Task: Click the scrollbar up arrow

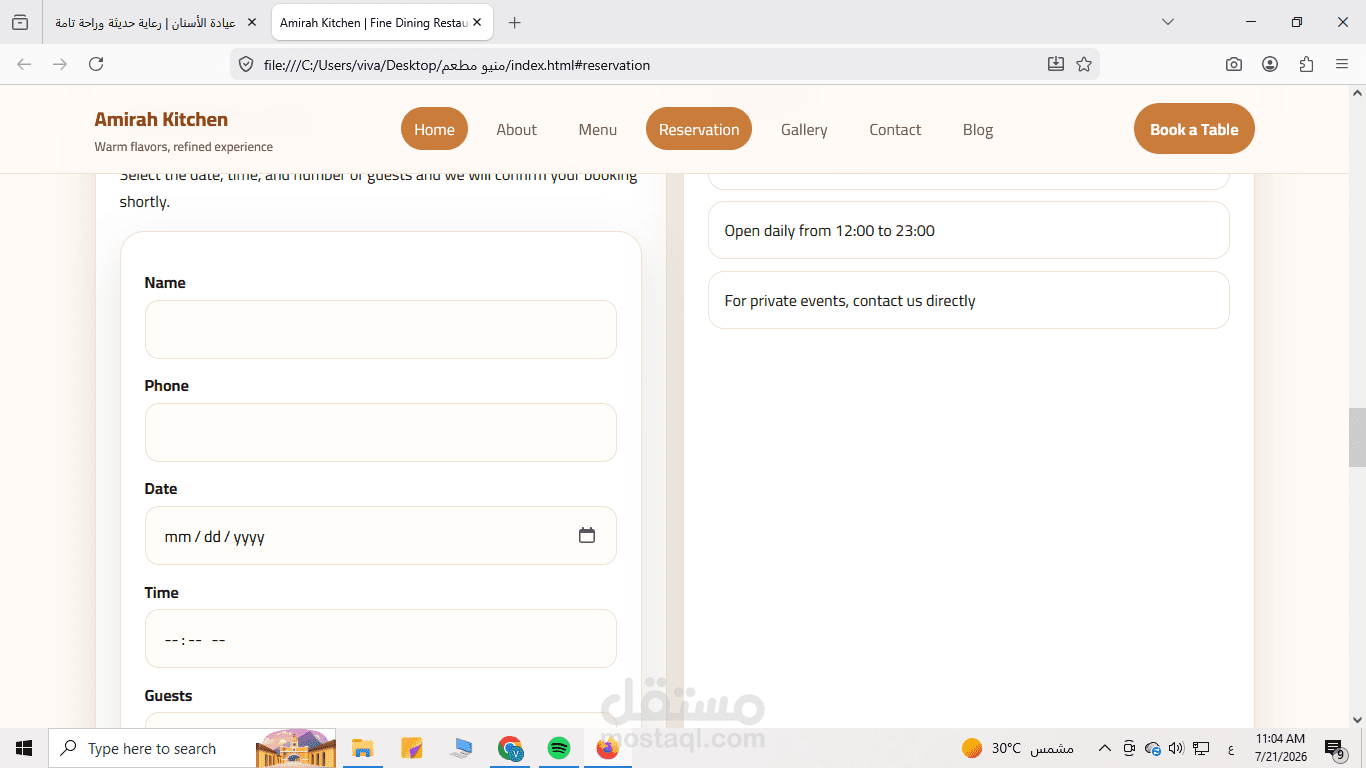Action: (1357, 93)
